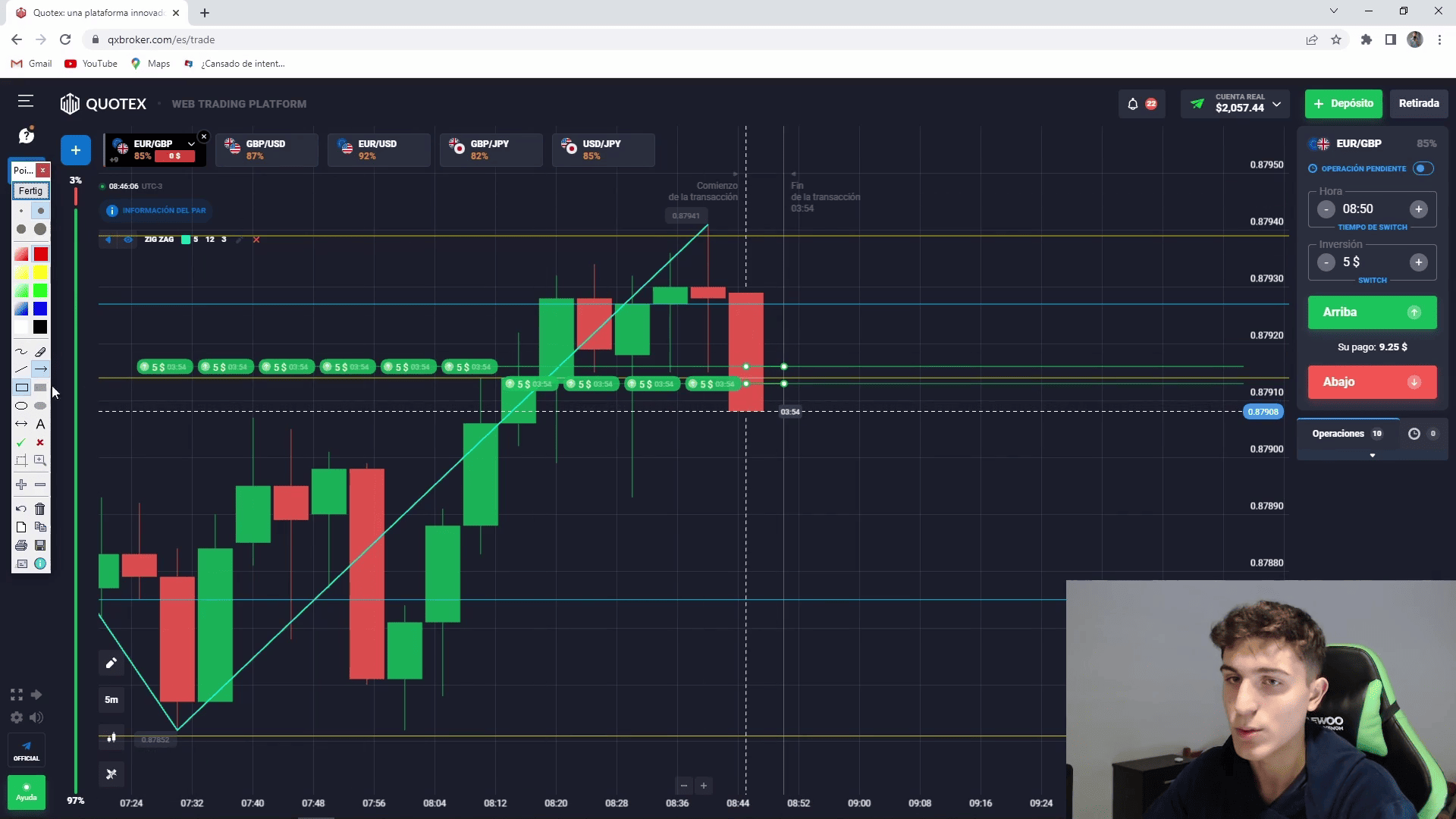Open the hamburger main menu
This screenshot has width=1456, height=819.
[26, 101]
